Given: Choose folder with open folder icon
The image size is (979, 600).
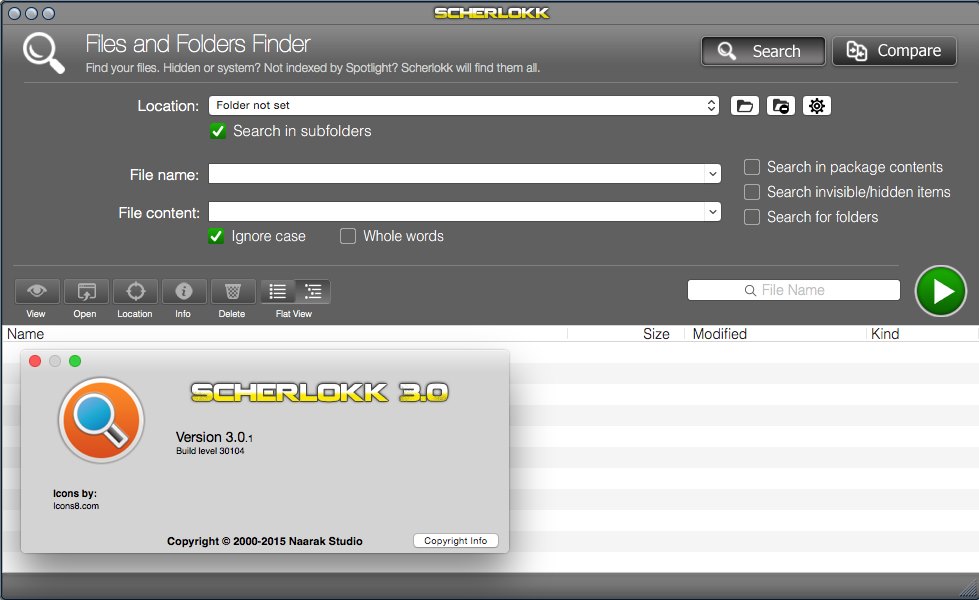Looking at the screenshot, I should (x=744, y=106).
